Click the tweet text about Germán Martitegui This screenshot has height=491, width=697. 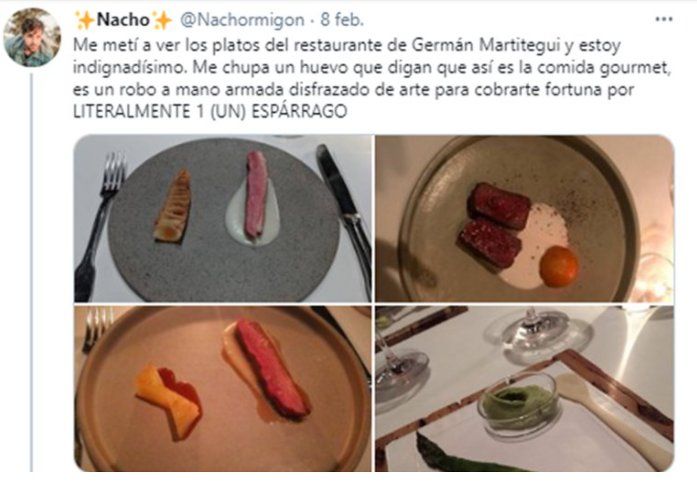[372, 78]
